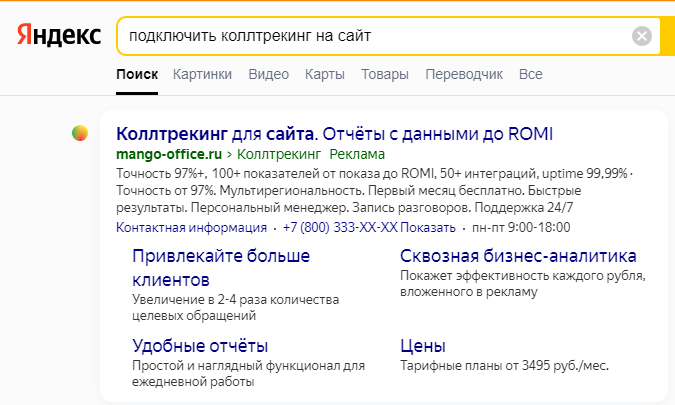Open the Сквозная бизнес-аналитика sitelink
Screen dimensions: 675x405
tap(518, 256)
